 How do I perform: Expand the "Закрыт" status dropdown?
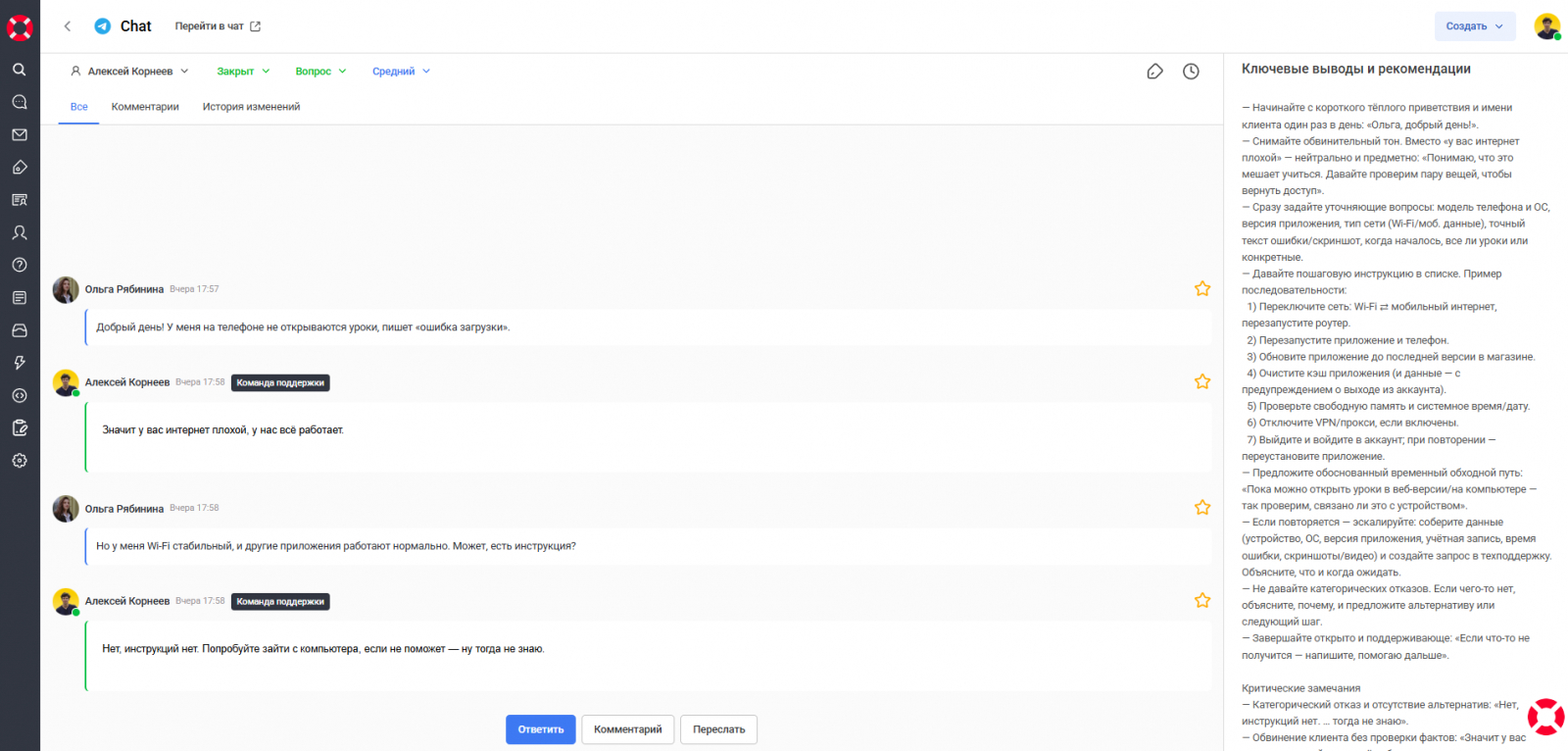pos(243,72)
